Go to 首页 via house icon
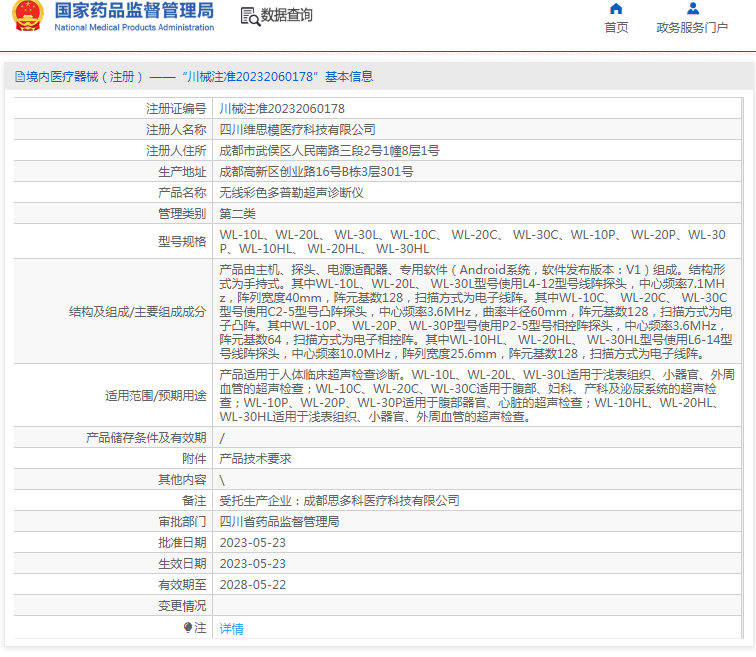 [616, 8]
